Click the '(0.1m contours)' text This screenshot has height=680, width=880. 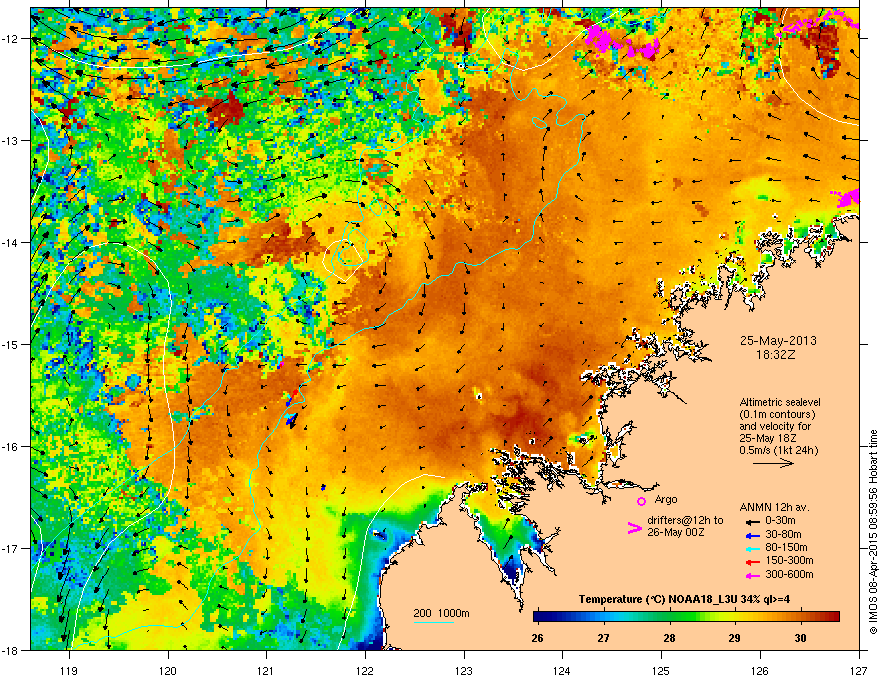[777, 415]
